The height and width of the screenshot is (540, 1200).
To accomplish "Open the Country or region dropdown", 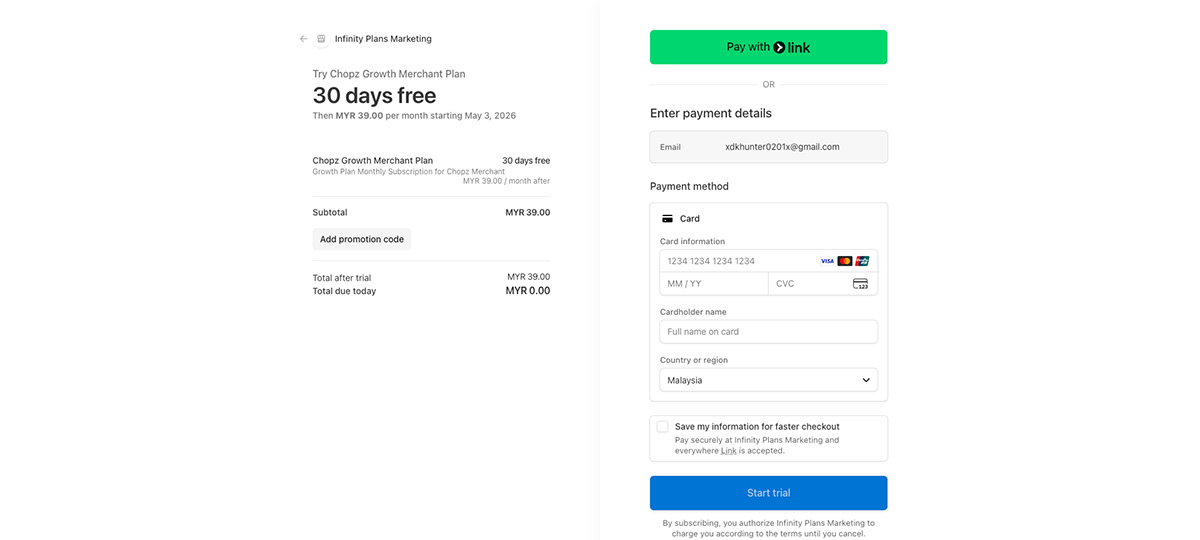I will tap(768, 380).
